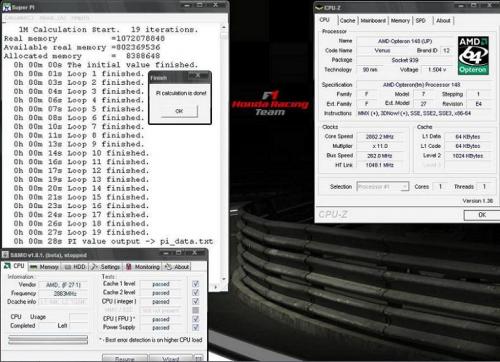Switch to the Mainboard tab in CPU-Z
Image resolution: width=500 pixels, height=362 pixels.
373,21
